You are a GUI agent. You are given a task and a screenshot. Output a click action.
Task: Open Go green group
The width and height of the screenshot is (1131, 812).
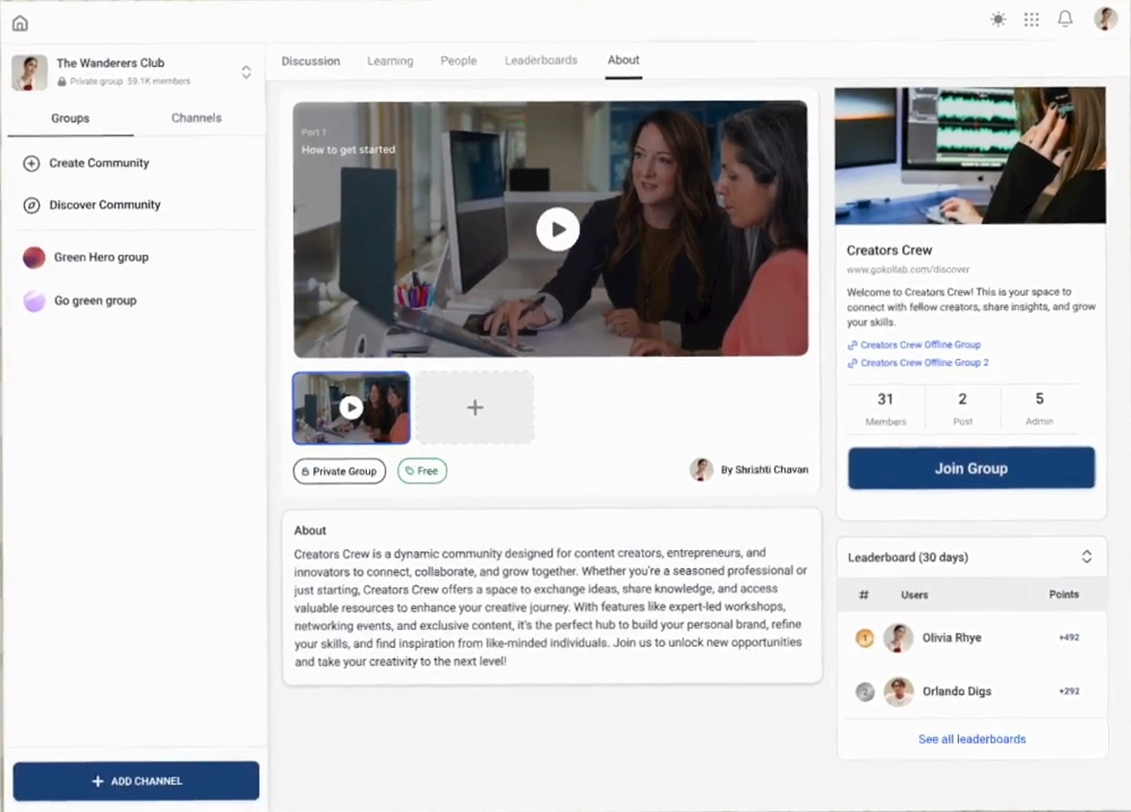[94, 300]
